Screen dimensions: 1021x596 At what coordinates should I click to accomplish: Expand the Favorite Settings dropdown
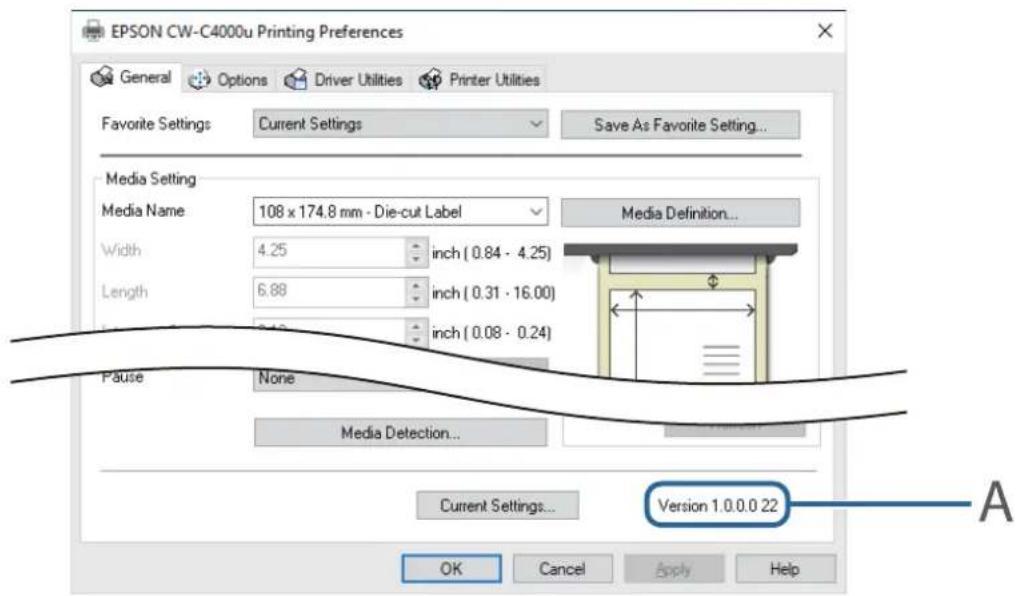400,124
